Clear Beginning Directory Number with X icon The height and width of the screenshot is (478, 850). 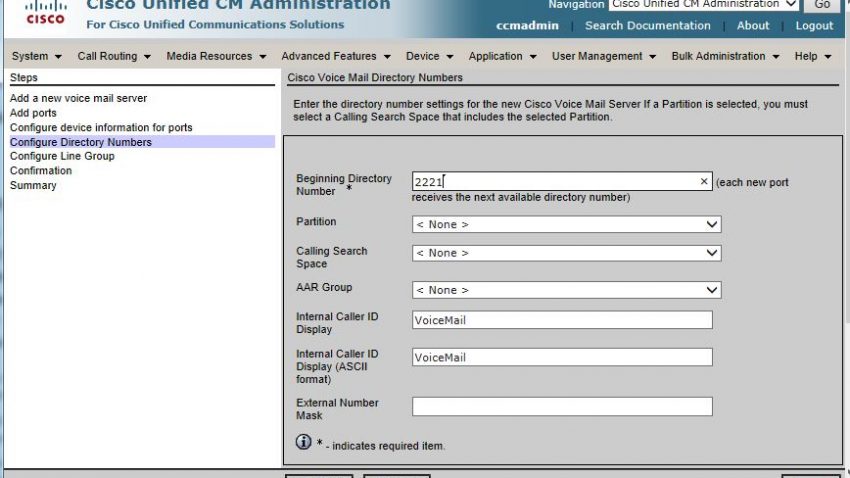pyautogui.click(x=704, y=182)
